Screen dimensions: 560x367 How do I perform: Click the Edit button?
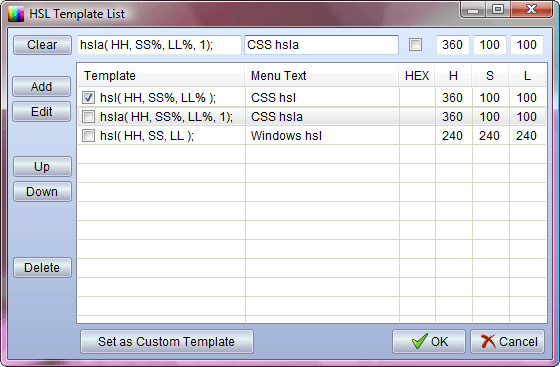[42, 112]
